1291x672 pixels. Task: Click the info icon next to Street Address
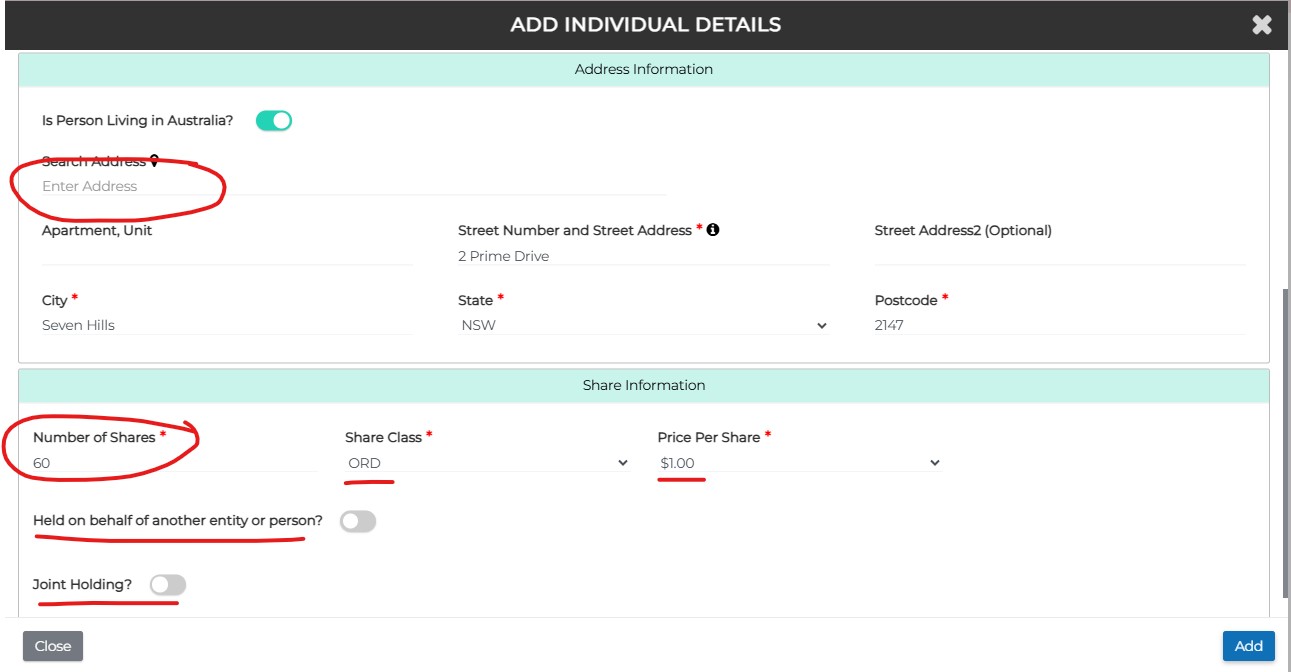[713, 230]
